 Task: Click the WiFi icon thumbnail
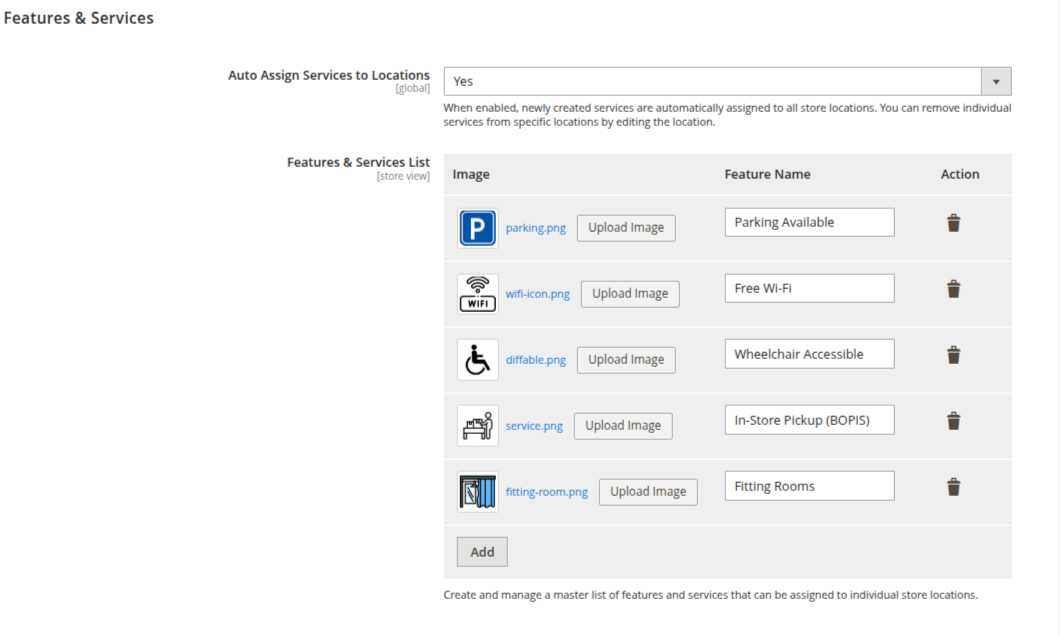point(477,294)
